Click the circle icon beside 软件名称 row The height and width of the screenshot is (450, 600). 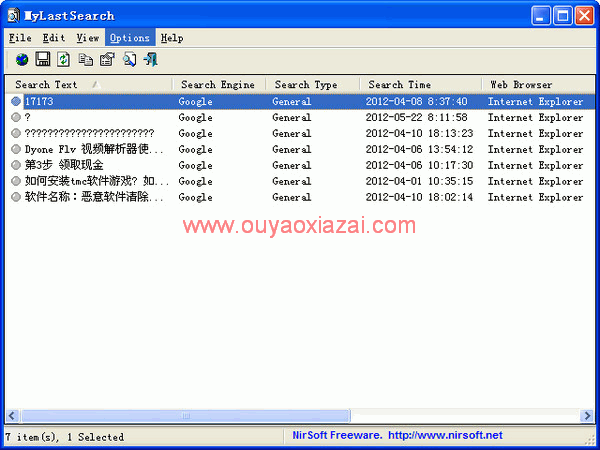point(16,197)
